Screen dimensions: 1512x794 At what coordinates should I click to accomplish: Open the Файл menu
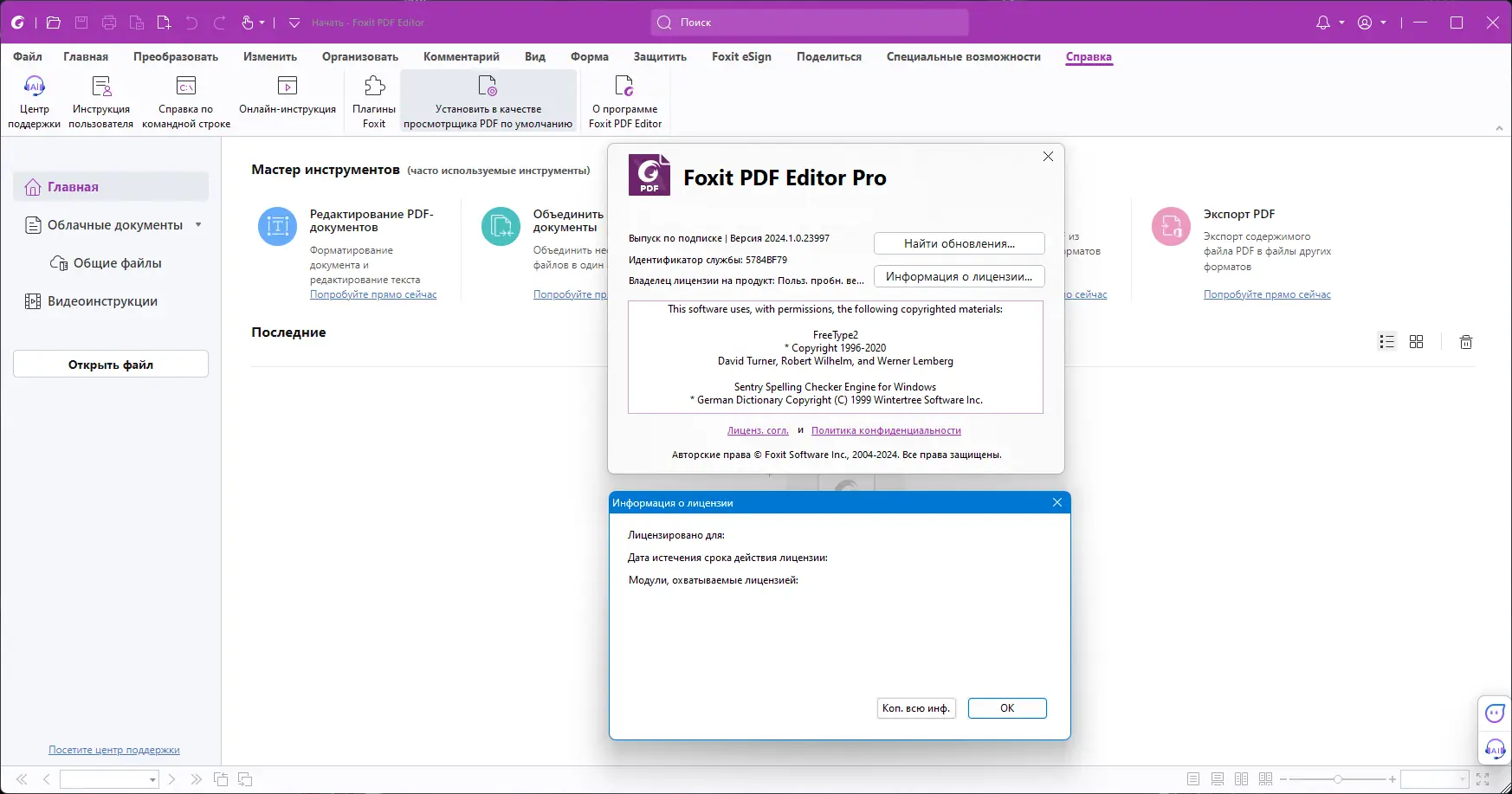tap(28, 56)
